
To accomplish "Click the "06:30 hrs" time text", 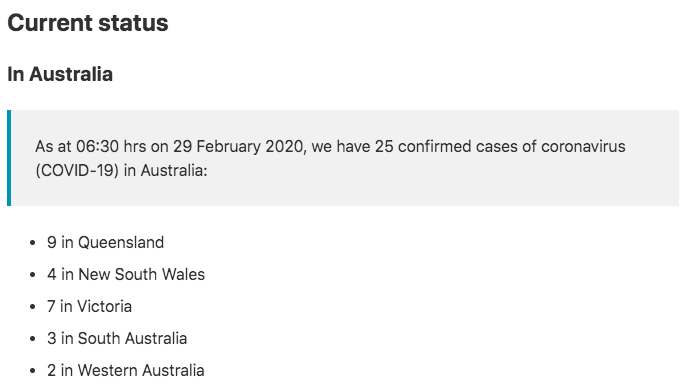I will coord(111,146).
